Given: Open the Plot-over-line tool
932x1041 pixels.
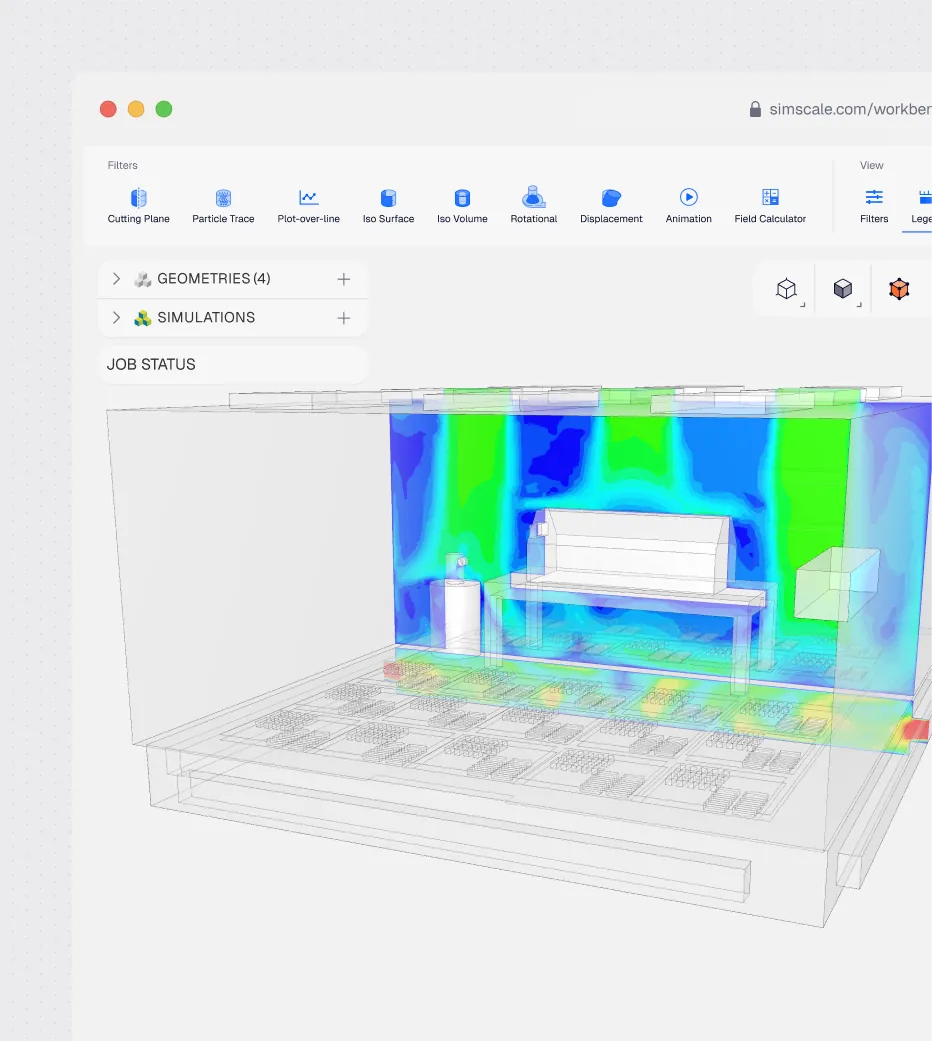Looking at the screenshot, I should tap(309, 206).
